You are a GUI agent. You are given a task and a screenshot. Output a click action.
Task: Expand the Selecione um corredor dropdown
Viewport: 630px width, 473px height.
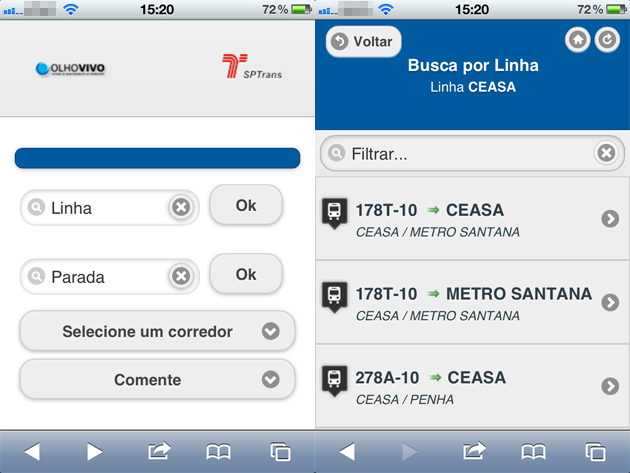point(158,331)
